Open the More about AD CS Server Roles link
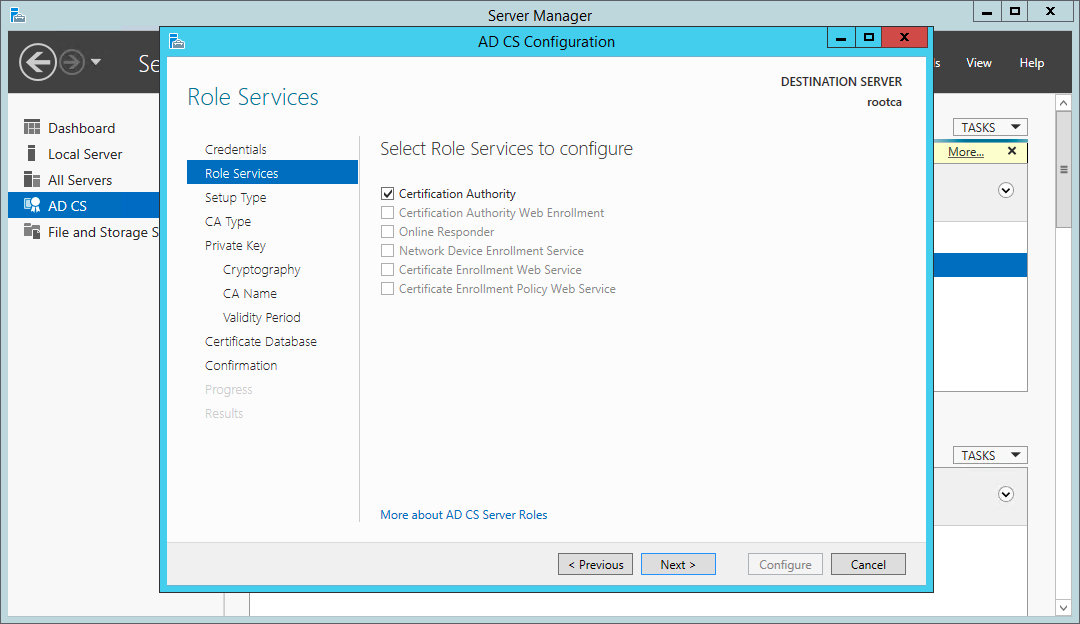The width and height of the screenshot is (1080, 624). click(x=464, y=514)
